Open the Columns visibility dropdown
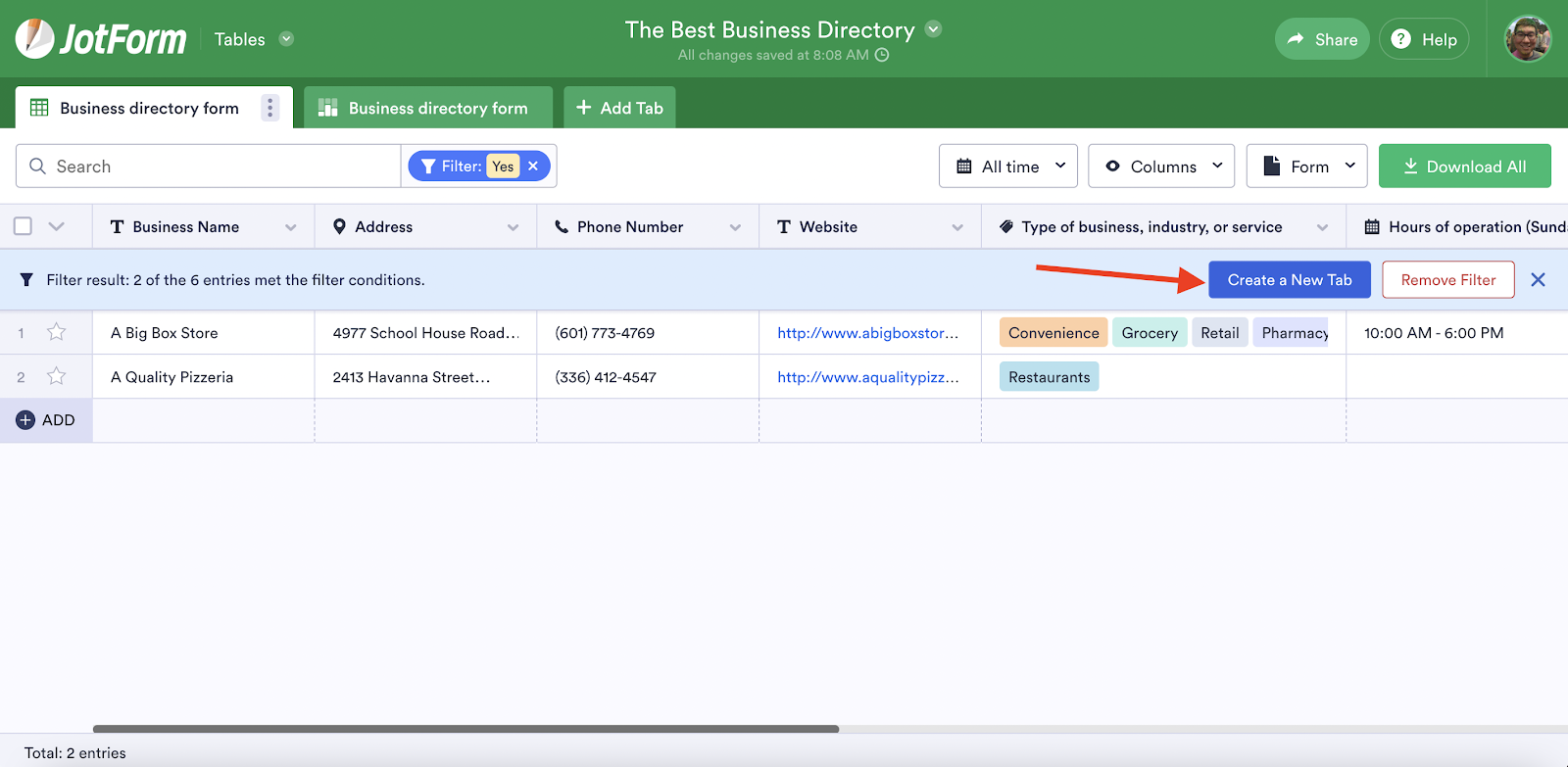1568x767 pixels. (x=1161, y=167)
